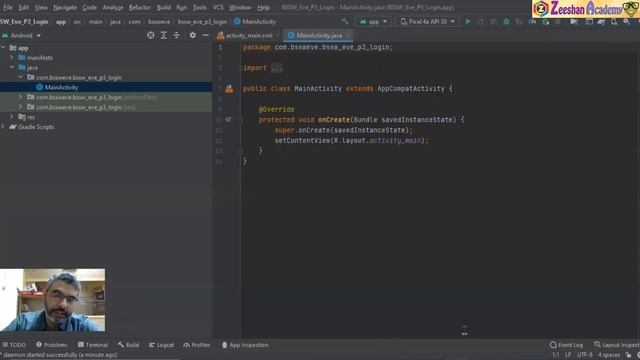Click the 'bssweve' breadcrumb segment
The width and height of the screenshot is (640, 360).
tap(159, 22)
